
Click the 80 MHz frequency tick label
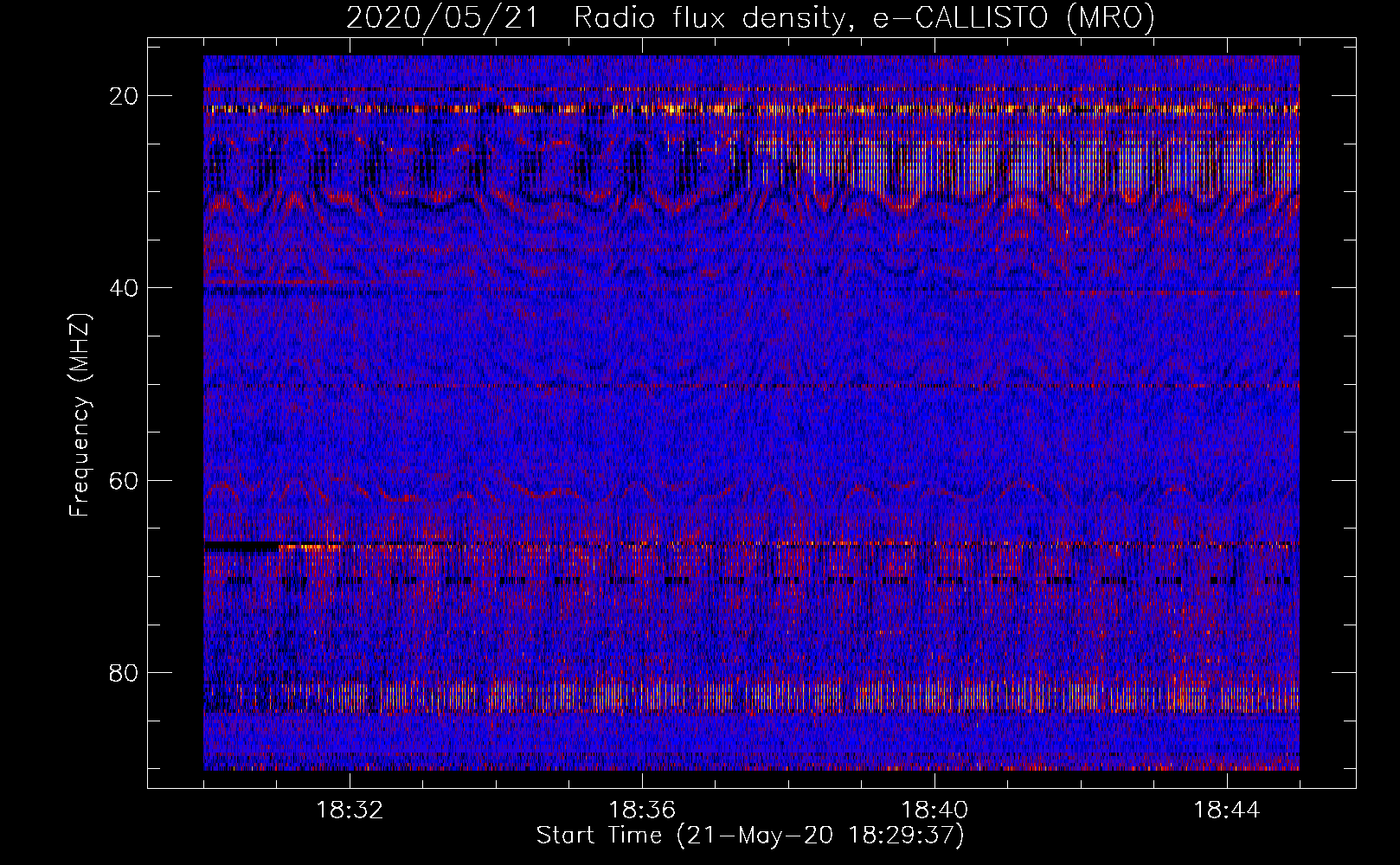(125, 672)
